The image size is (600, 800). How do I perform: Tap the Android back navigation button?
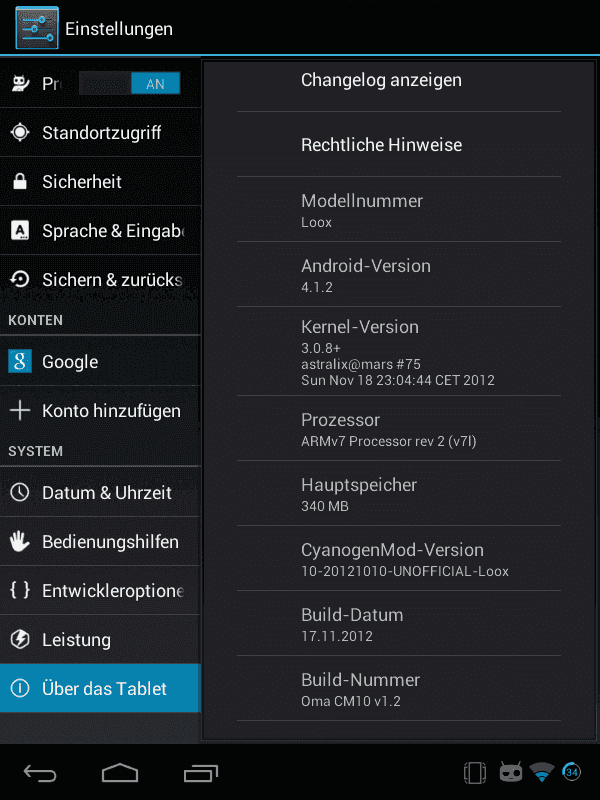pyautogui.click(x=40, y=773)
